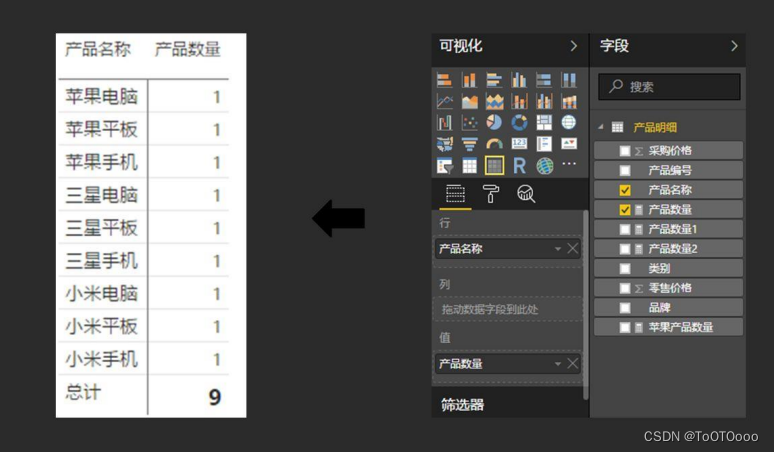The width and height of the screenshot is (774, 452).
Task: Select the scatter chart visual
Action: point(469,122)
